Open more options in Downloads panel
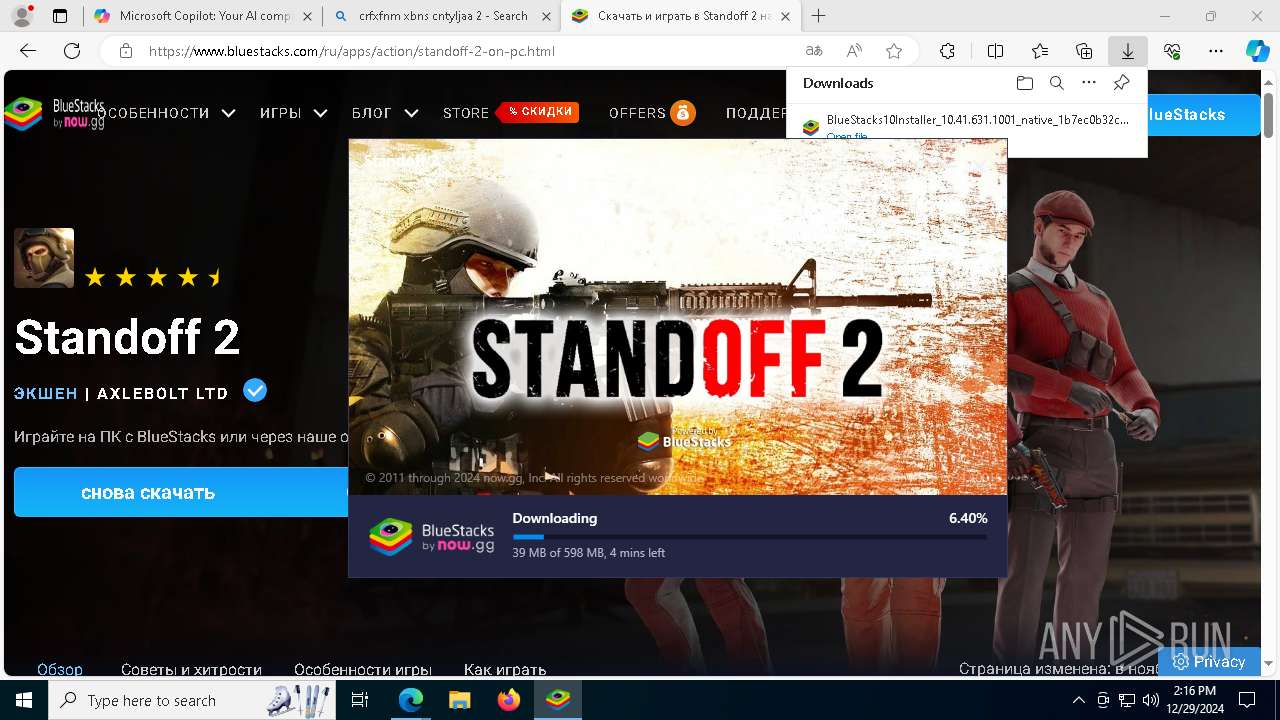This screenshot has width=1280, height=720. coord(1089,83)
